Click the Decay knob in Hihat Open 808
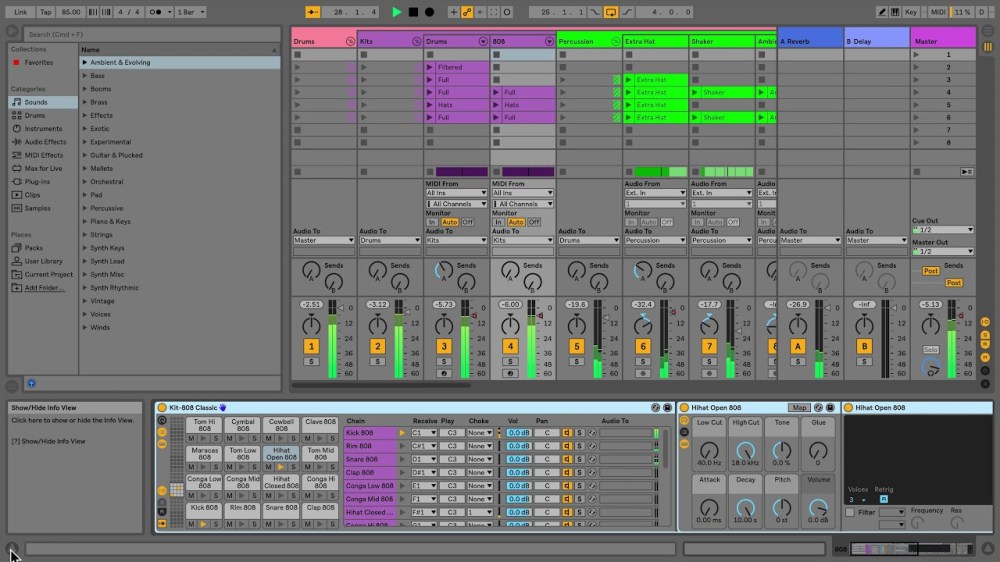 point(746,505)
